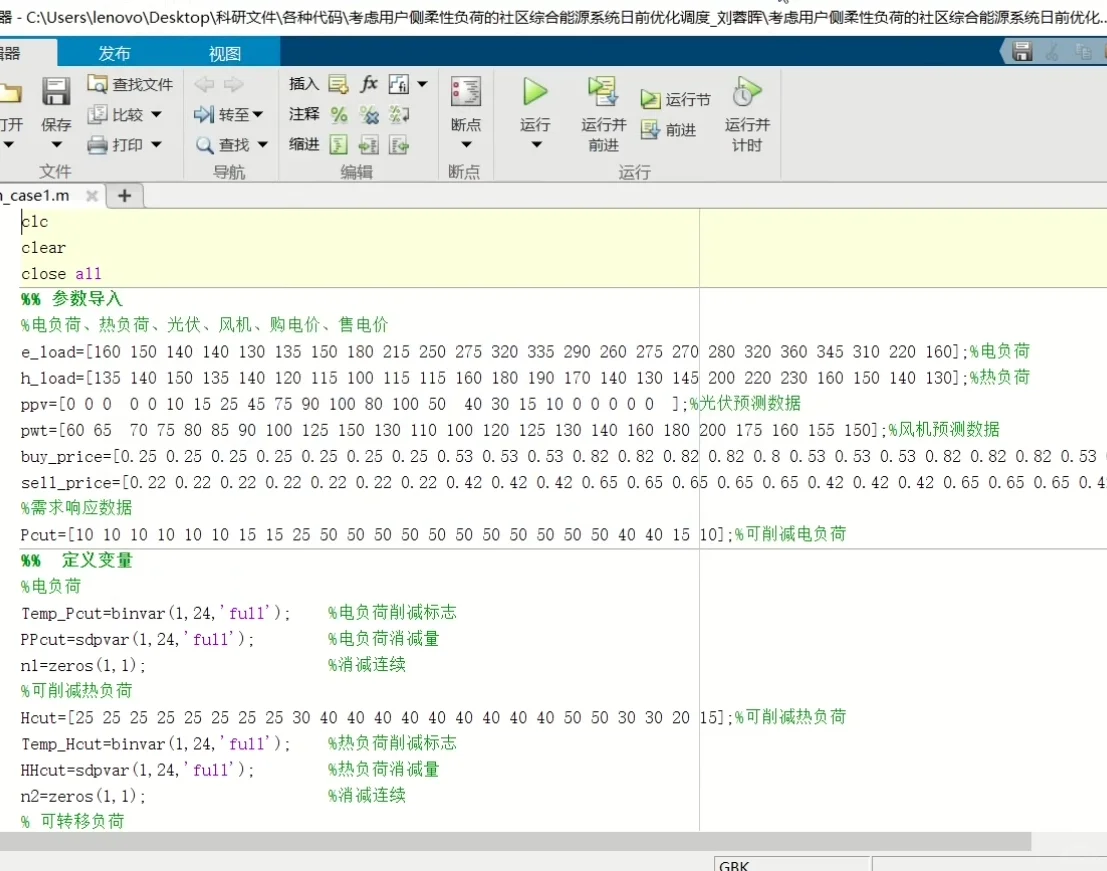1107x871 pixels.
Task: Click the quick access cut scissors icon
Action: 1053,52
